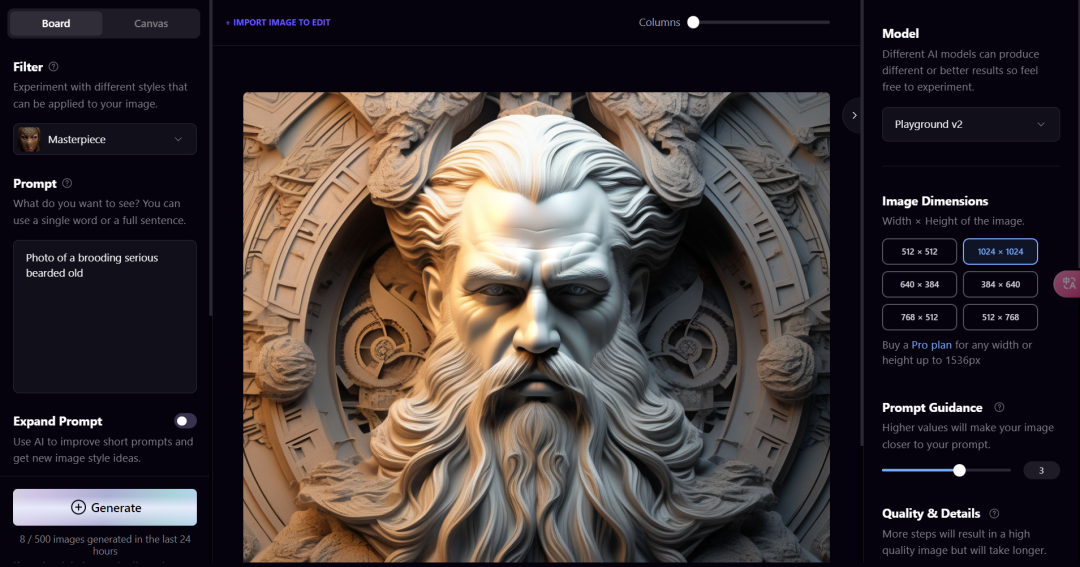Toggle the Expand Prompt switch
Viewport: 1080px width, 567px height.
[x=185, y=421]
